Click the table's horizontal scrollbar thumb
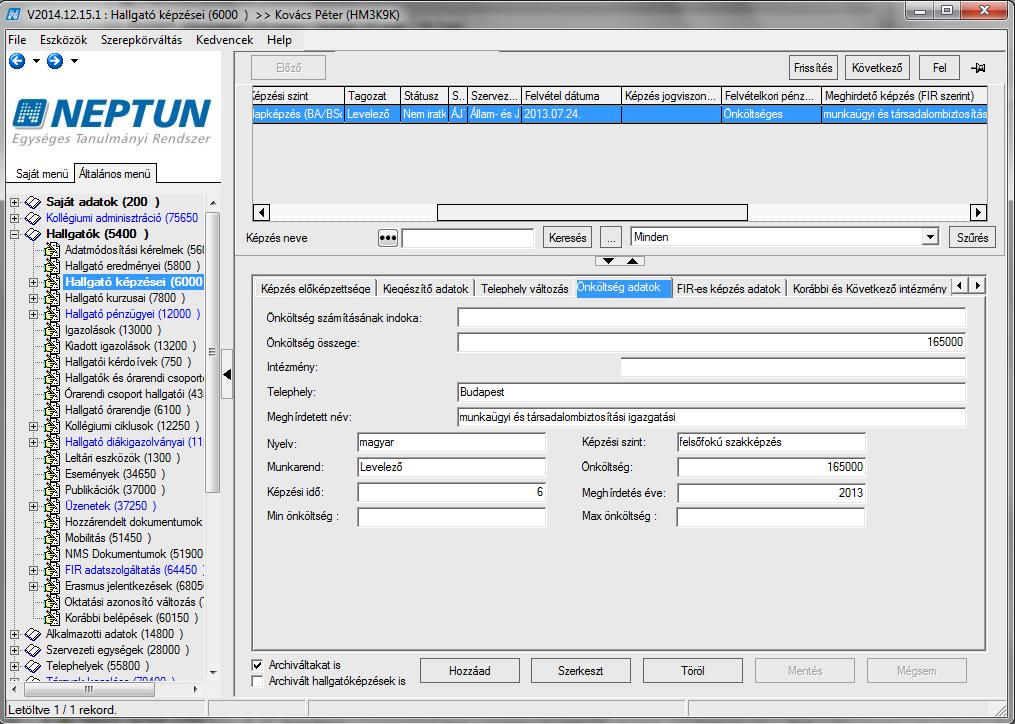The image size is (1015, 724). click(x=592, y=212)
